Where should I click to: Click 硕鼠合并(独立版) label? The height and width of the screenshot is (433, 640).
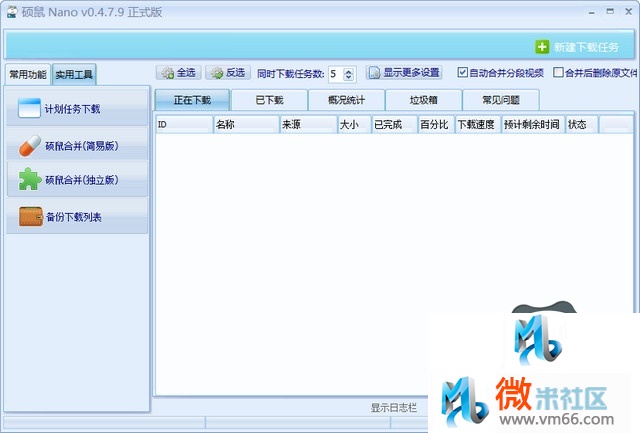(82, 180)
